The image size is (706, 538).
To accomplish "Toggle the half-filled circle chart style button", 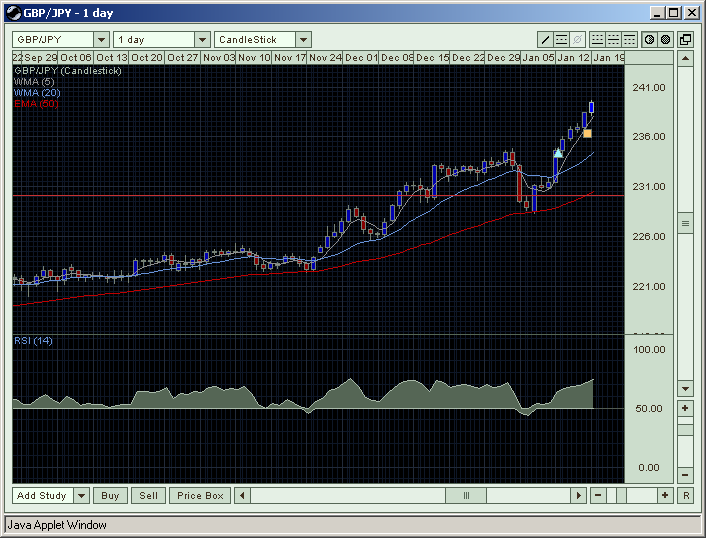I will (648, 40).
